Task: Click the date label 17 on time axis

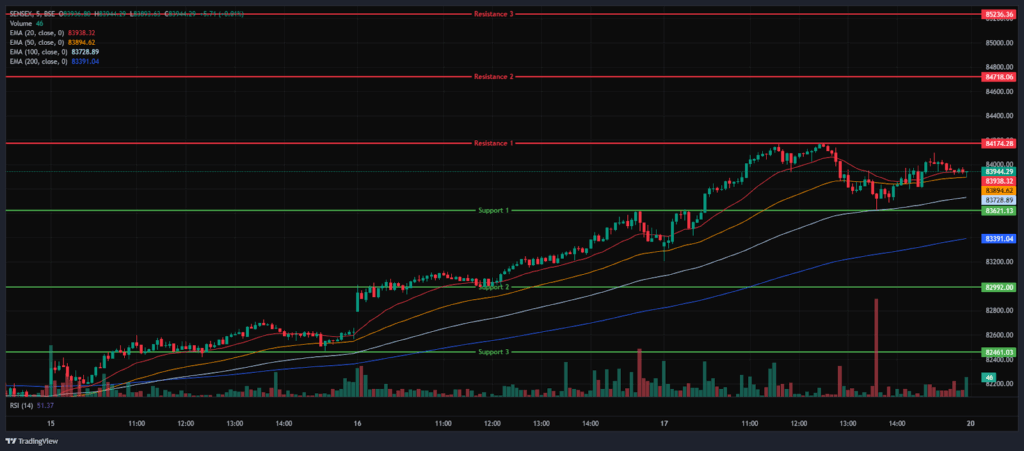Action: 662,424
